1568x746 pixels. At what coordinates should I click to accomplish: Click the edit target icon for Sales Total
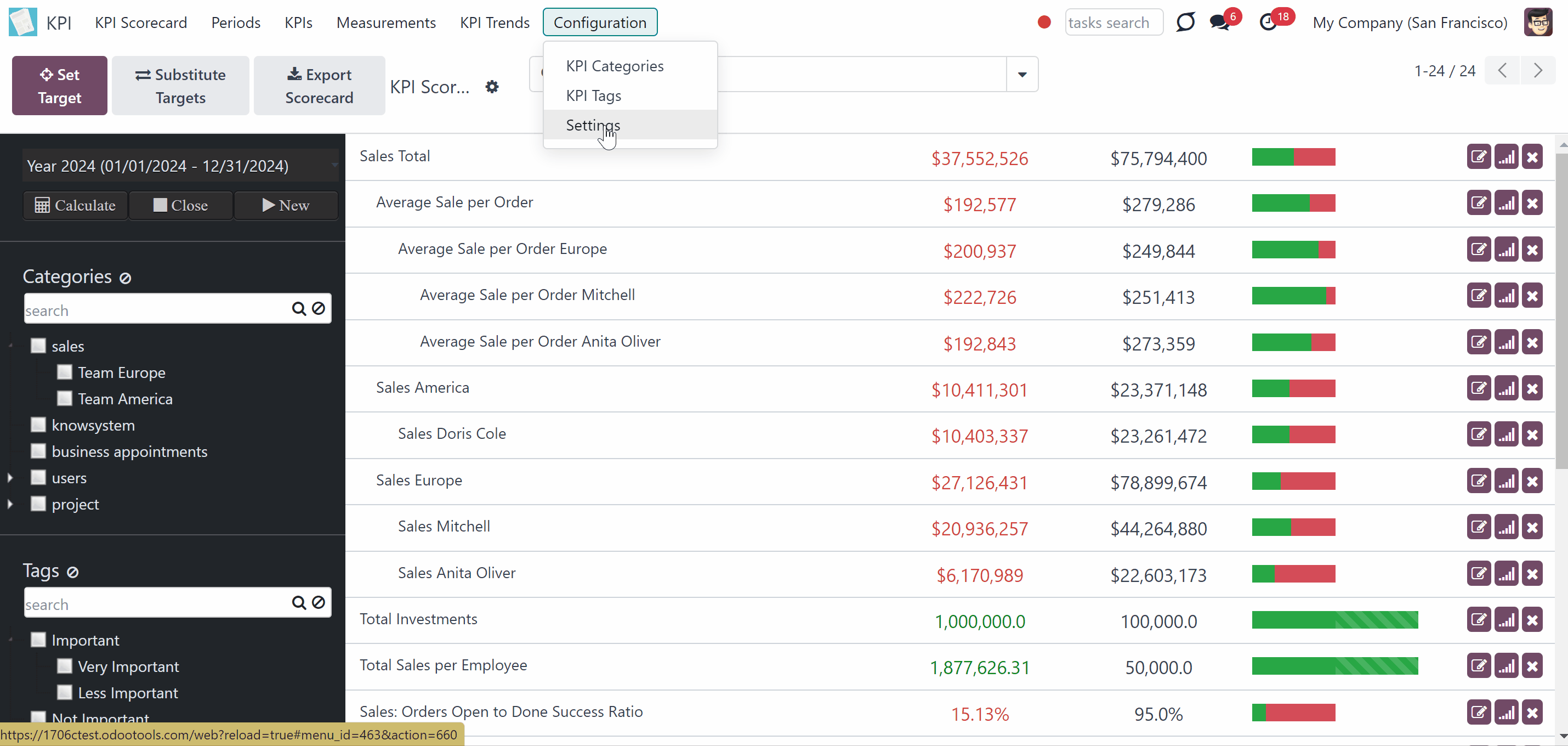1479,157
